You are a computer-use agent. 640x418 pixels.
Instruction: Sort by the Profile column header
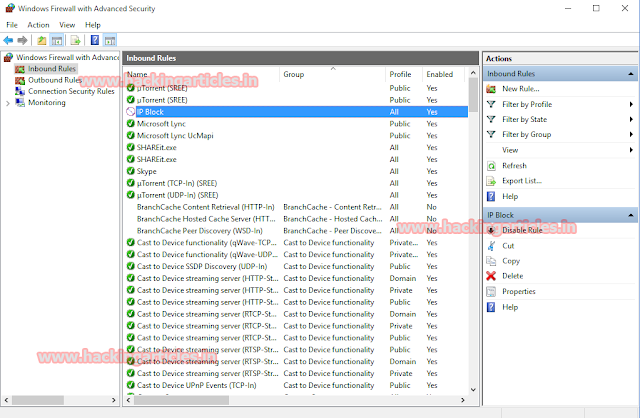(404, 74)
